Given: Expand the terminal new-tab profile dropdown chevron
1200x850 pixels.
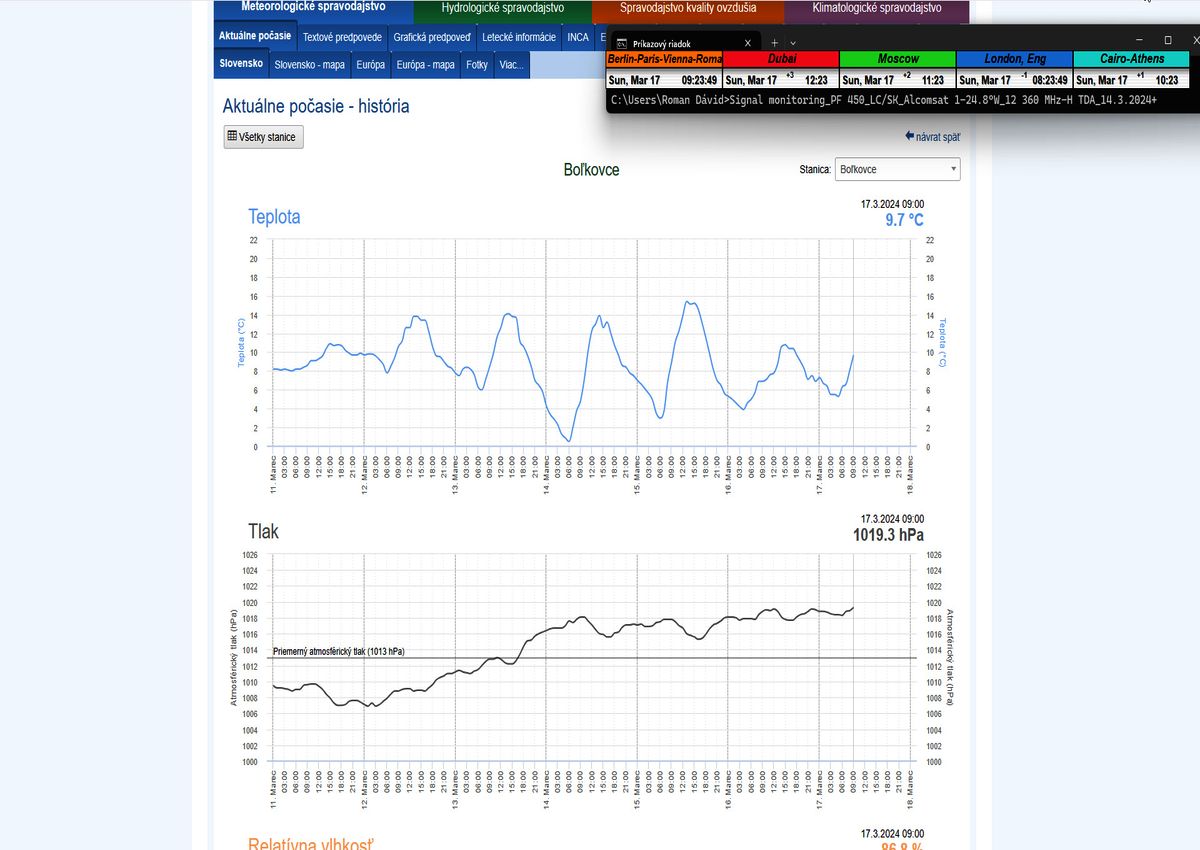Looking at the screenshot, I should [x=793, y=43].
